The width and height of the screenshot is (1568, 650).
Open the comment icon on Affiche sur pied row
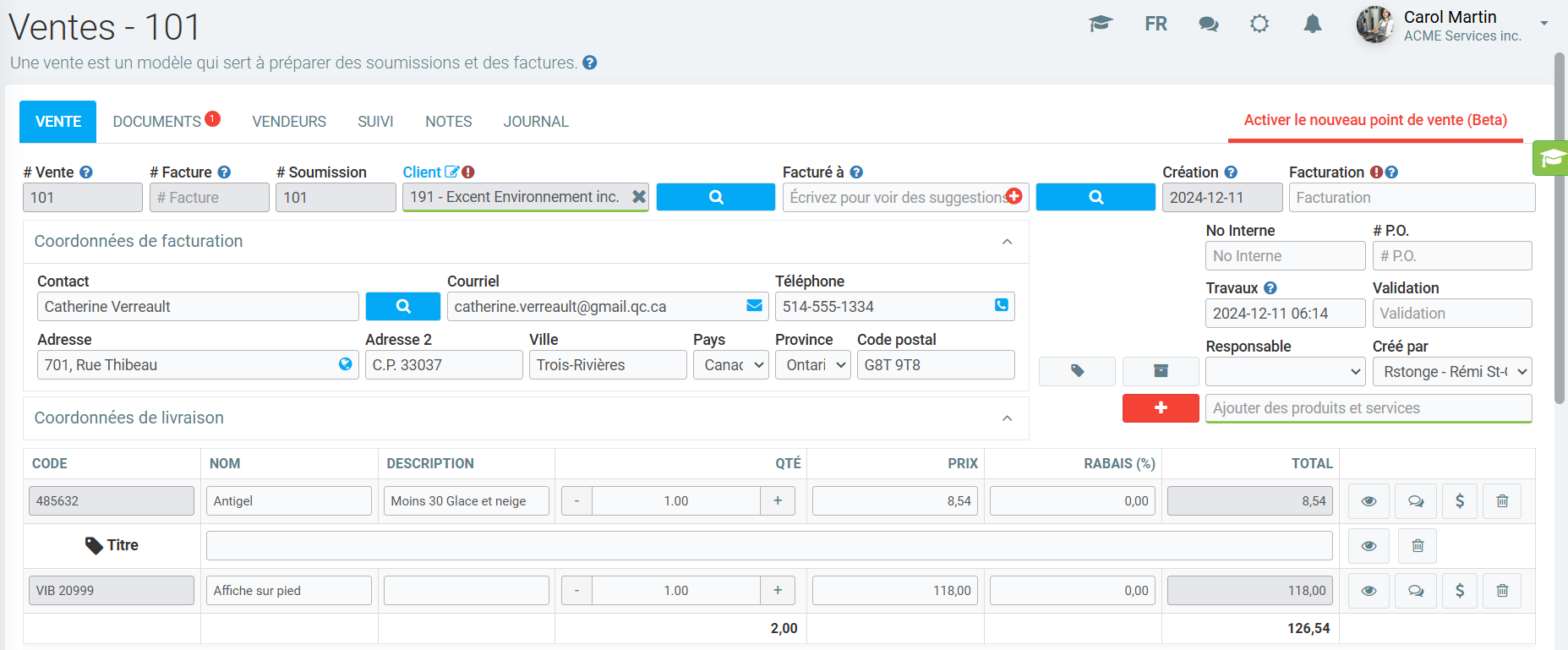[1415, 591]
